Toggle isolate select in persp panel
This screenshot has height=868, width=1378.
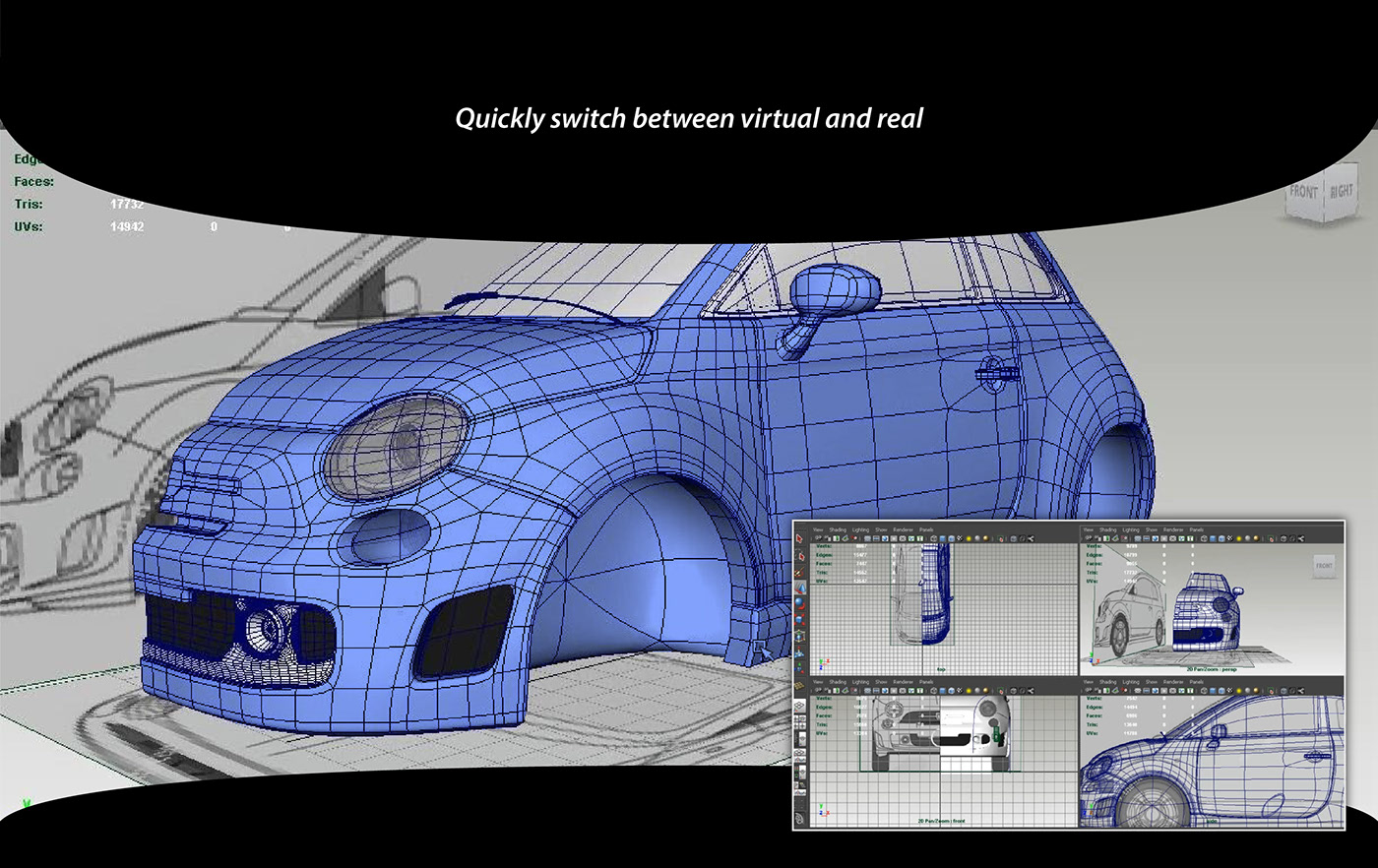pos(1271,539)
